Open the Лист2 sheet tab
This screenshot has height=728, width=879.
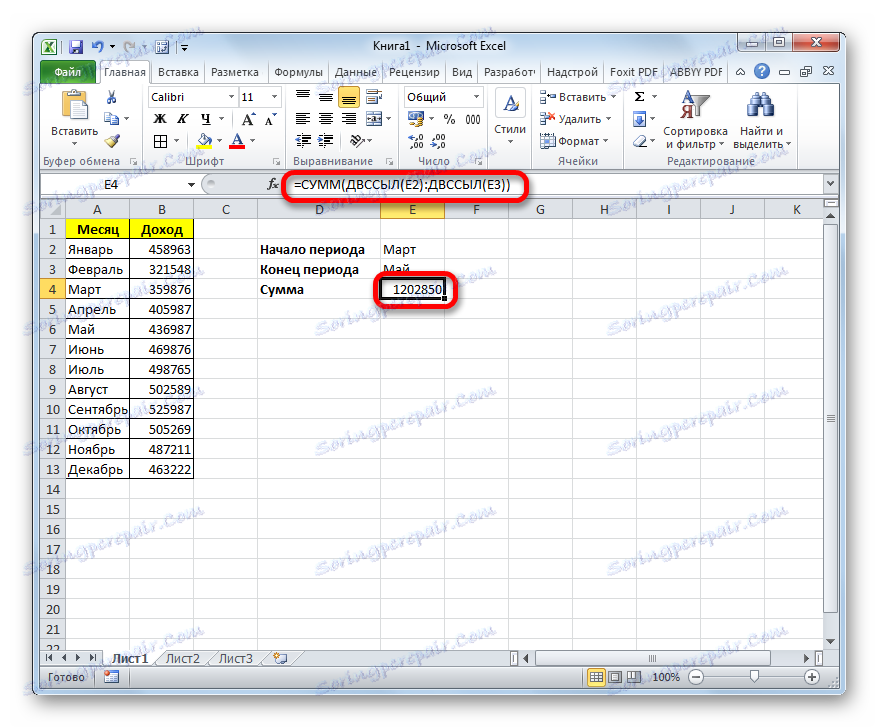pos(183,659)
